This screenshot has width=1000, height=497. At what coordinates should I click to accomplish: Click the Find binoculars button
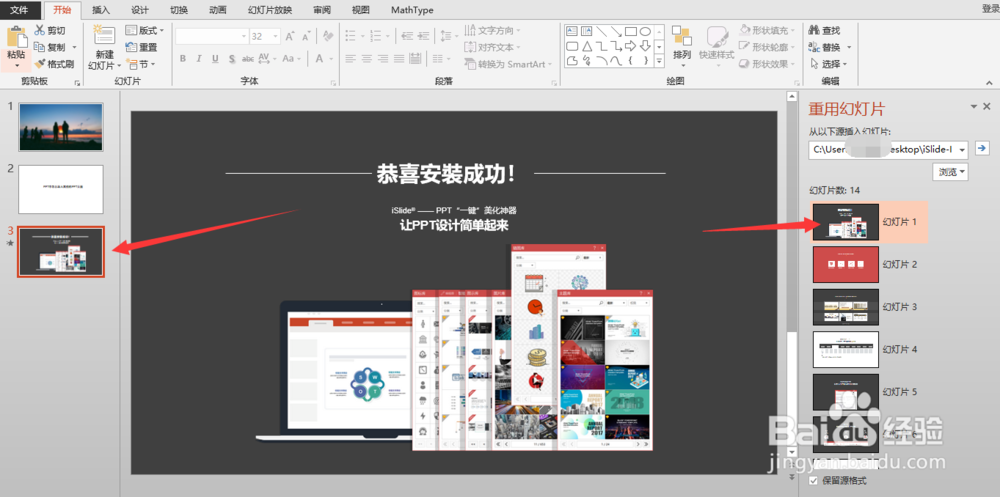click(825, 30)
